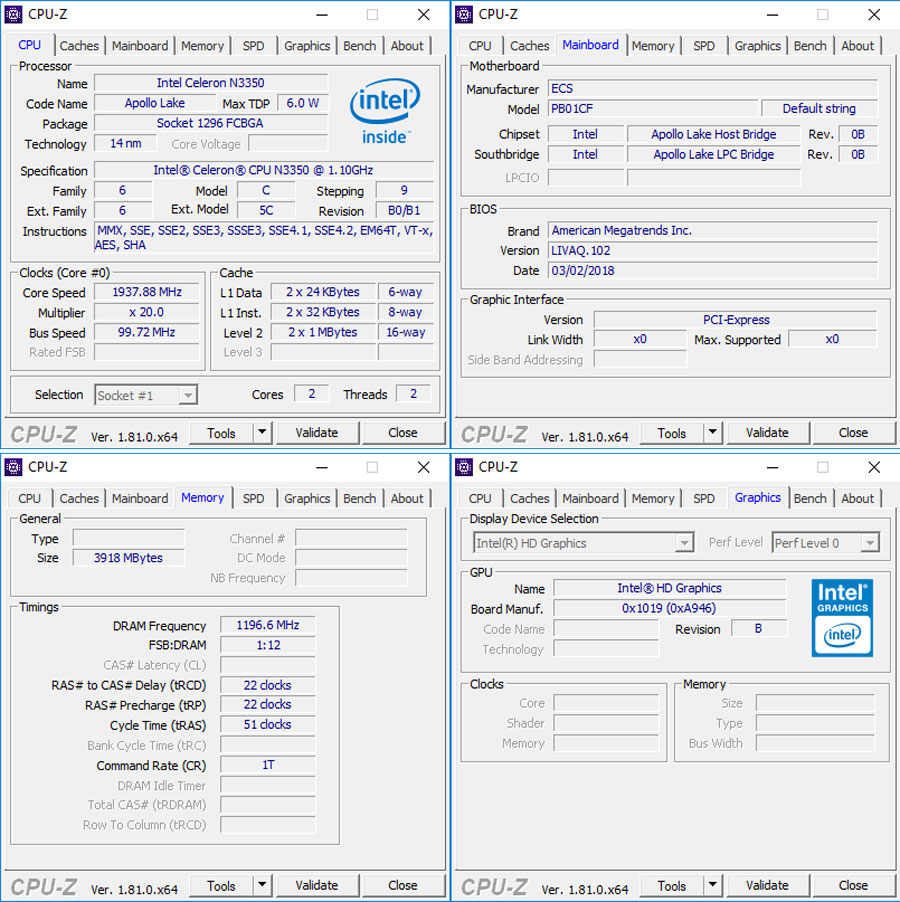Viewport: 900px width, 902px height.
Task: Open the About tab in the Memory window
Action: click(407, 499)
